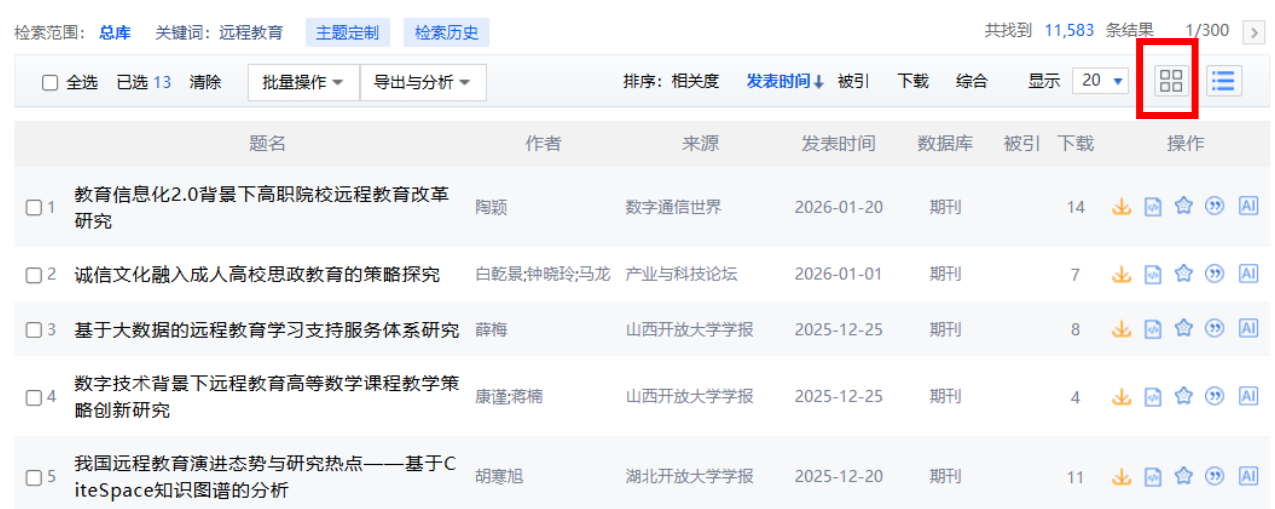Viewport: 1275px width, 509px height.
Task: Click the AI icon for article 1
Action: tap(1247, 206)
